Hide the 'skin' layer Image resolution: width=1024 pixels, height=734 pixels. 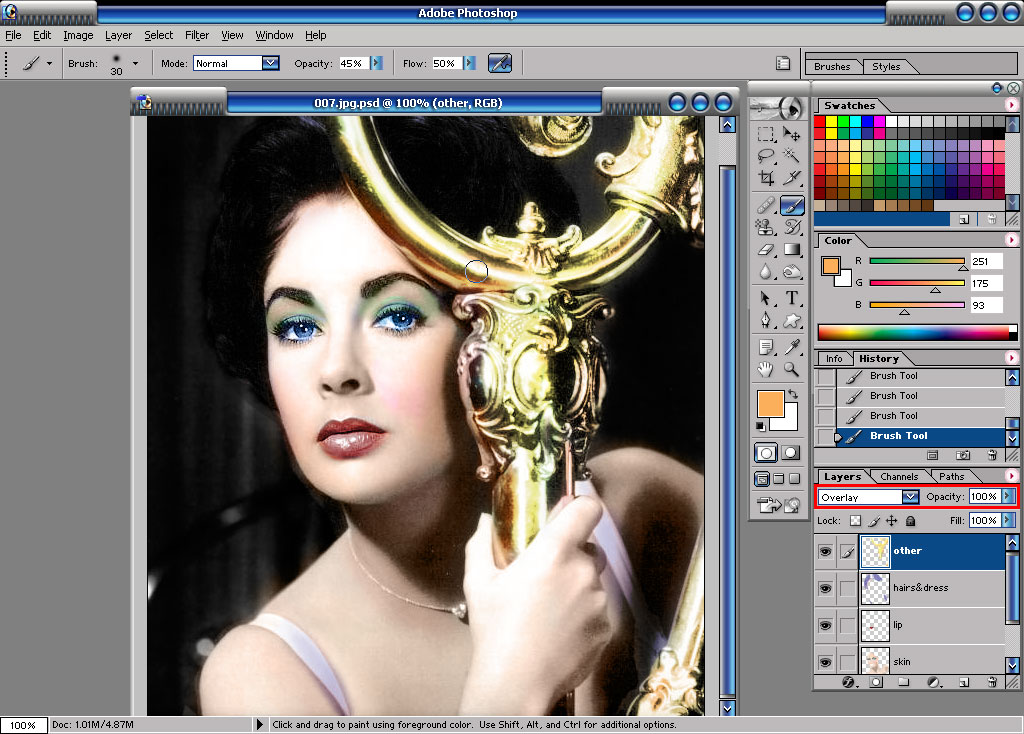(825, 662)
